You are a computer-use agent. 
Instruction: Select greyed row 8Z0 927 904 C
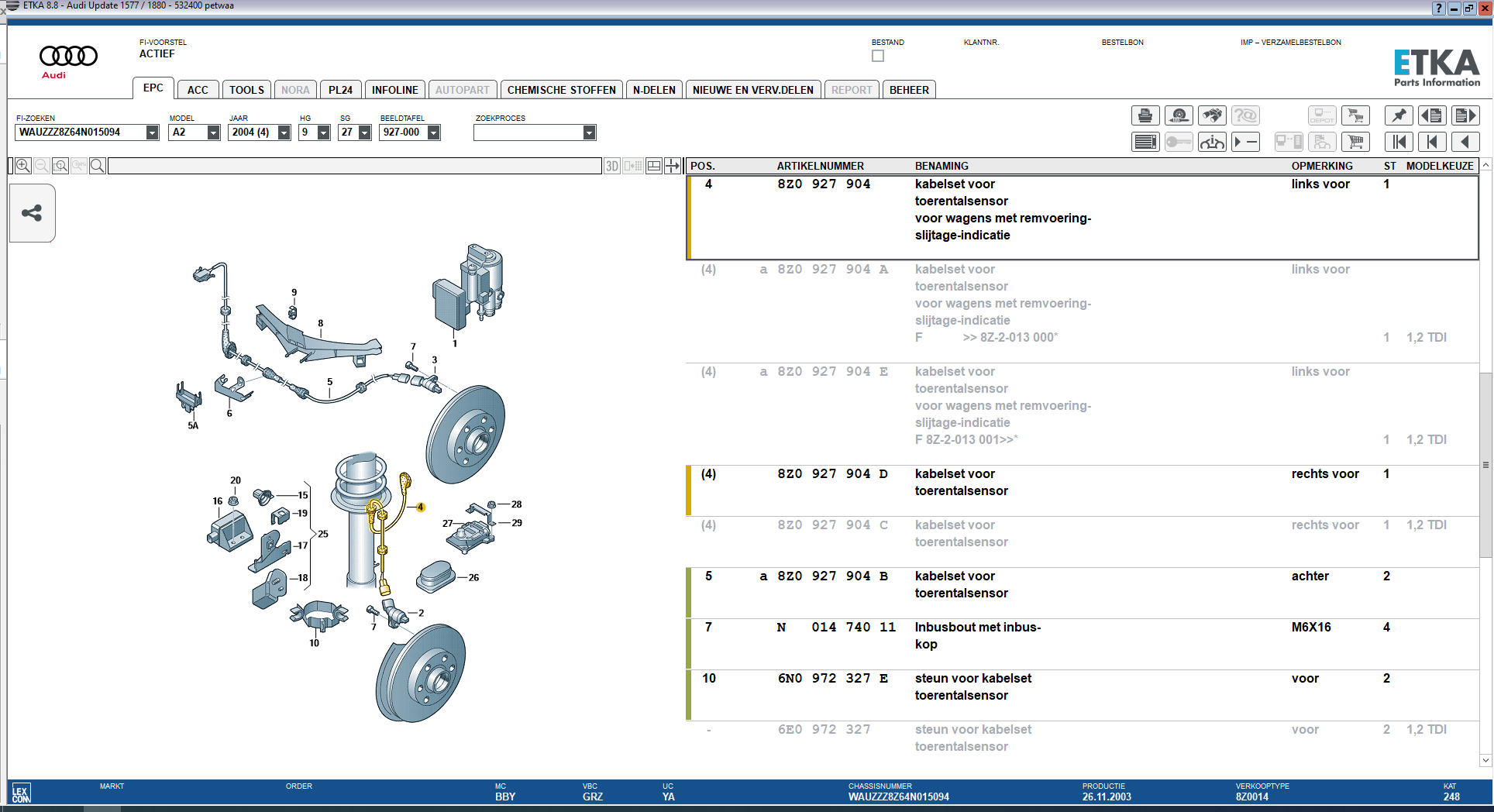1083,542
